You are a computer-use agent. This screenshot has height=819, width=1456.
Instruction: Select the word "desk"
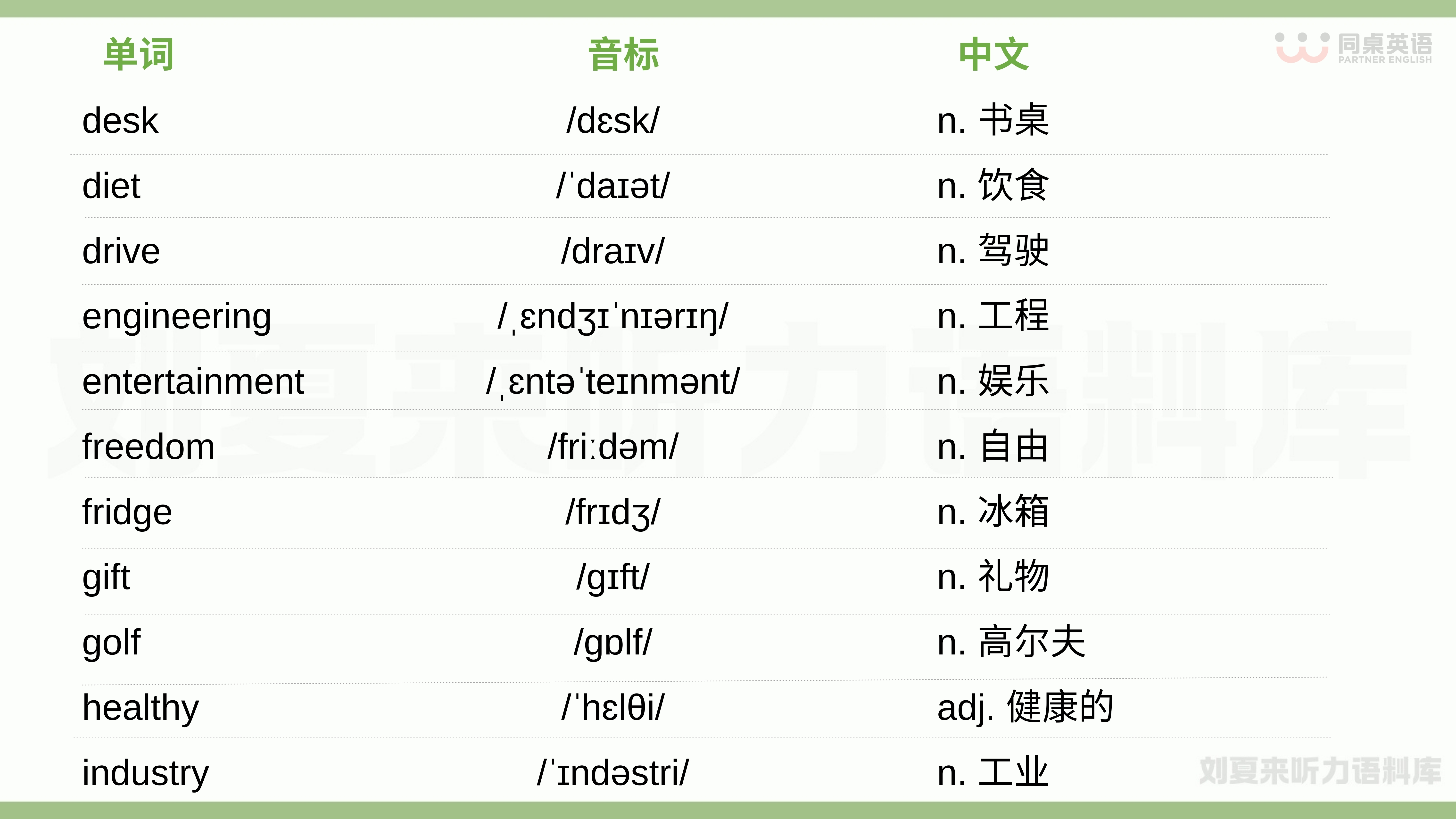[120, 120]
